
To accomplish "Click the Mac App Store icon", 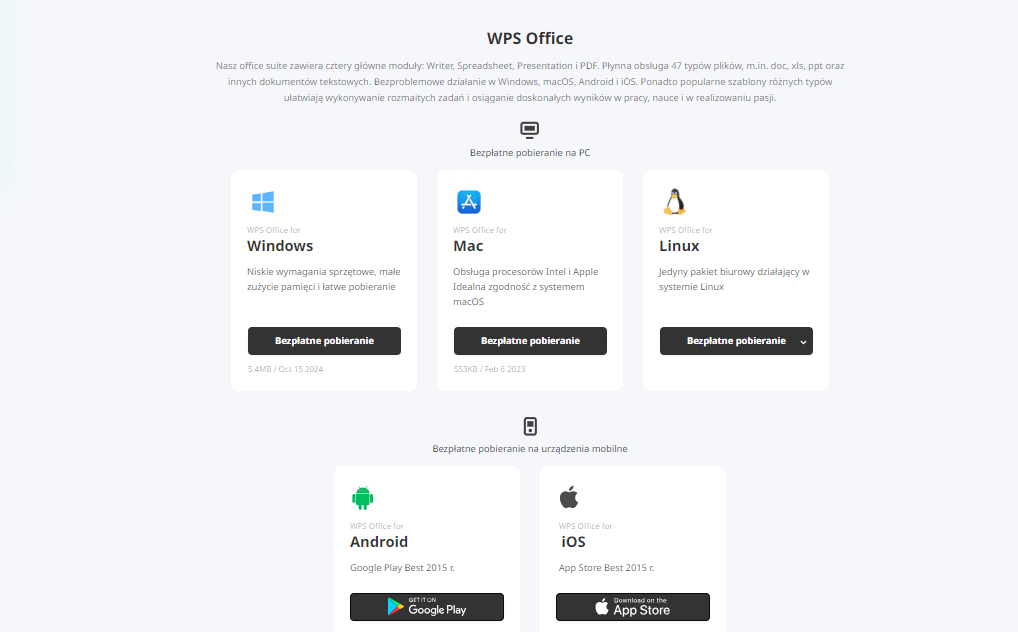I will (x=469, y=202).
